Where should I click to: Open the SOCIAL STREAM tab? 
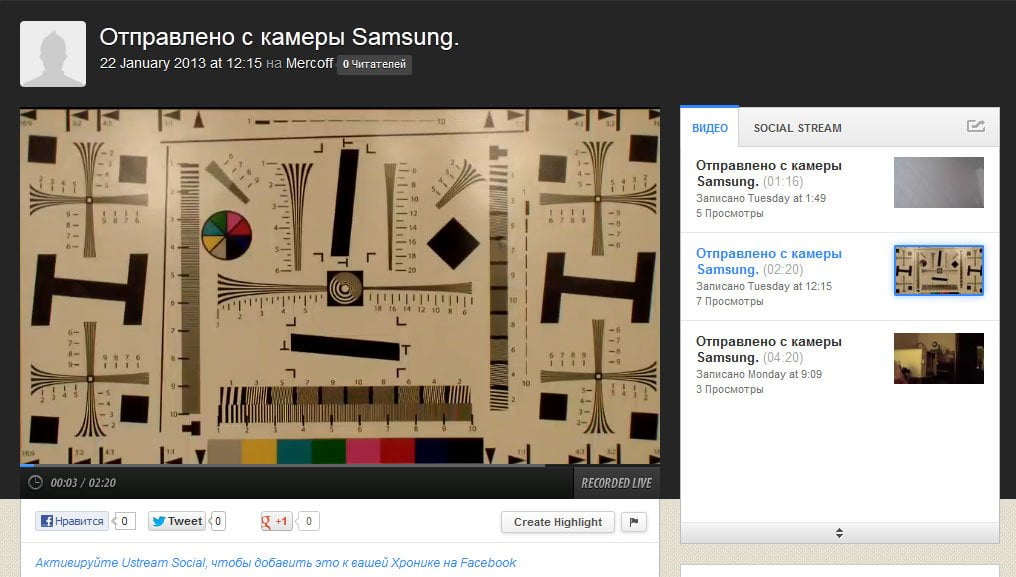[798, 128]
